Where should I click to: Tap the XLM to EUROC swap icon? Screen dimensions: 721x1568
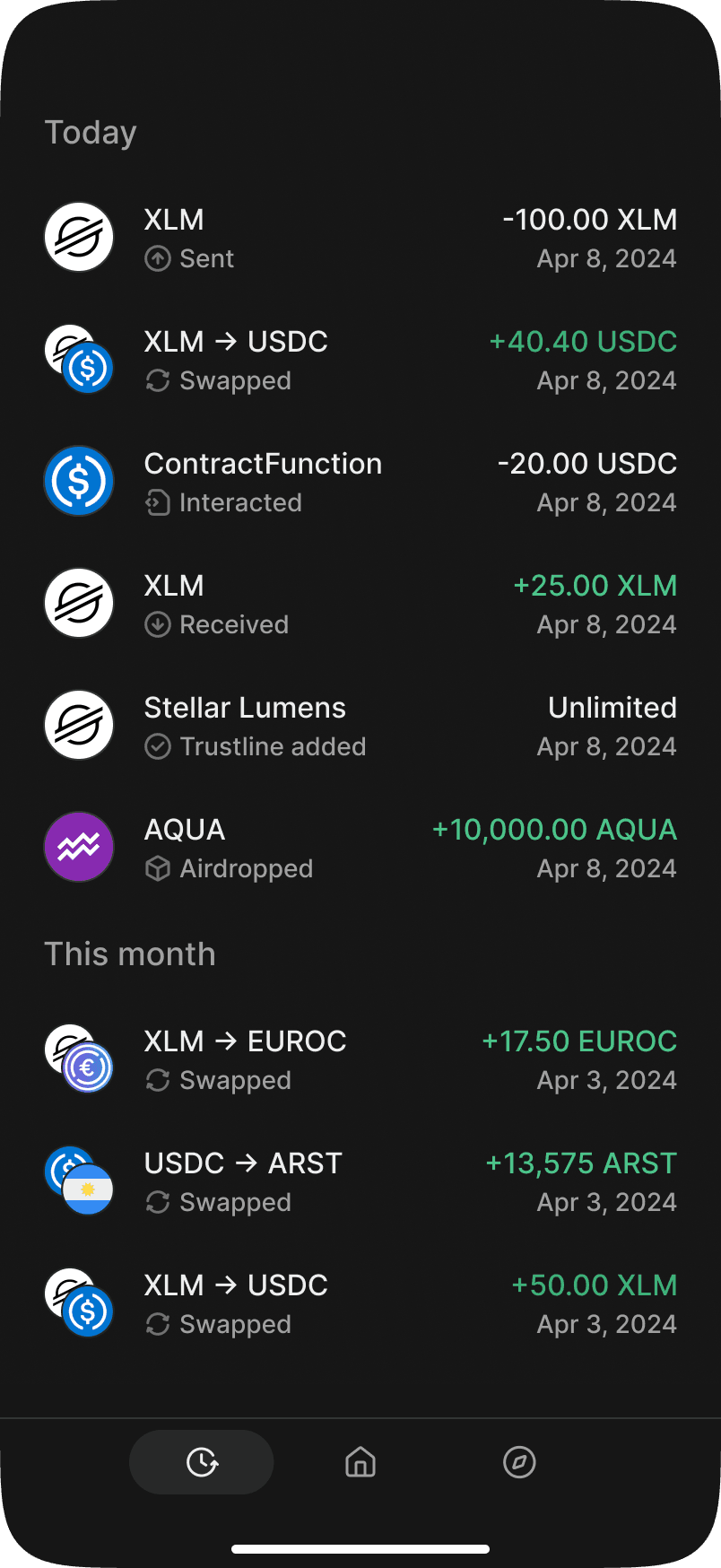tap(79, 1058)
